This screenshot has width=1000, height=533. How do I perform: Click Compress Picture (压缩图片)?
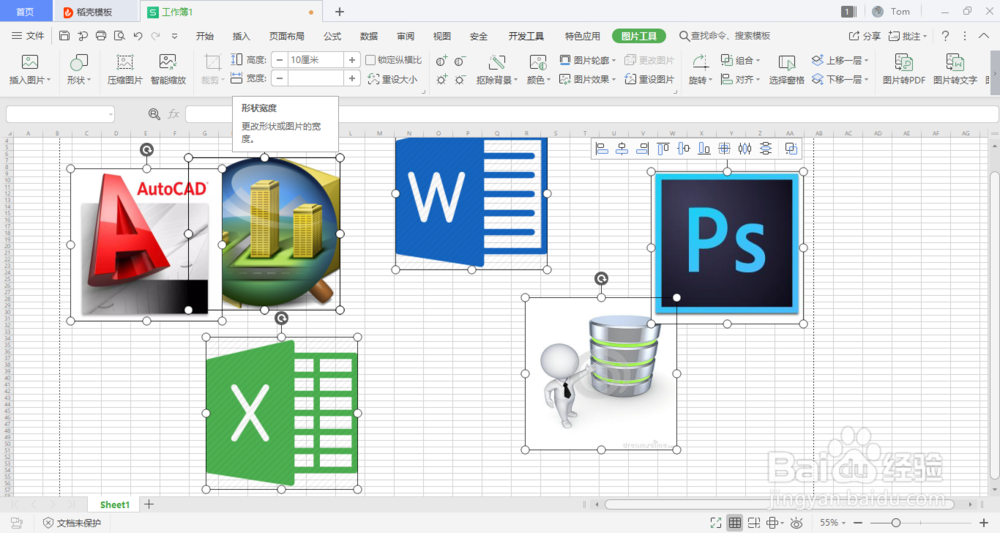pos(125,69)
